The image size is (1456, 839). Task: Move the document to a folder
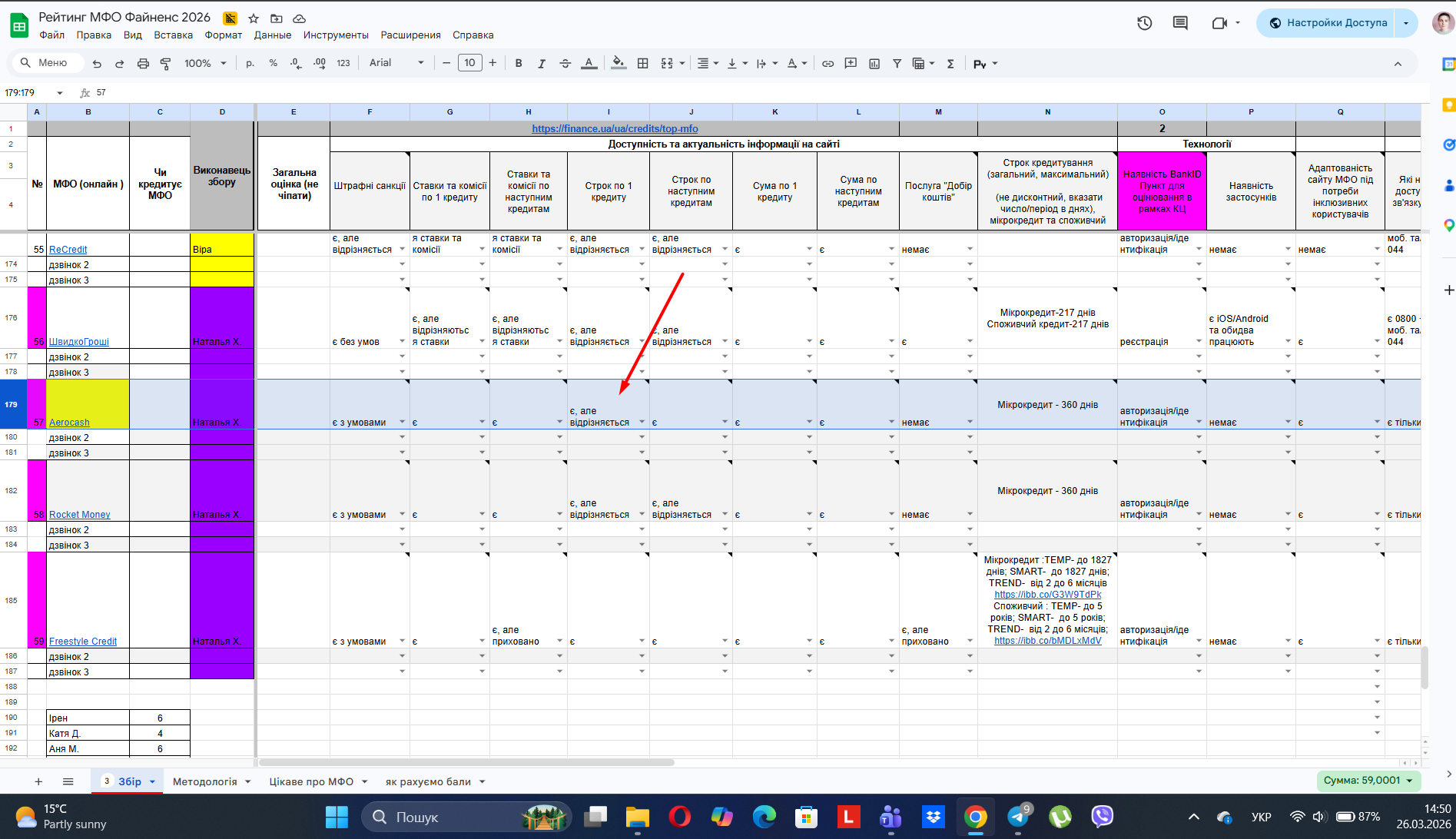277,18
